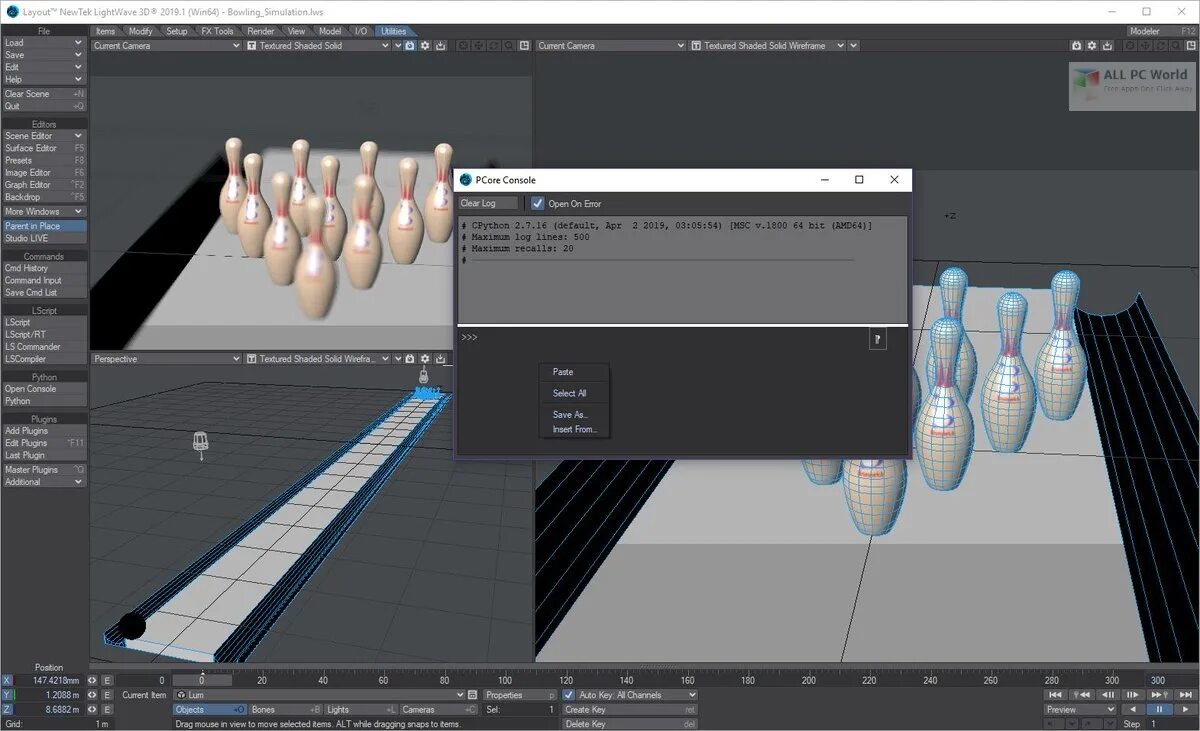Jump to first frame in transport controls
1200x731 pixels.
1056,695
